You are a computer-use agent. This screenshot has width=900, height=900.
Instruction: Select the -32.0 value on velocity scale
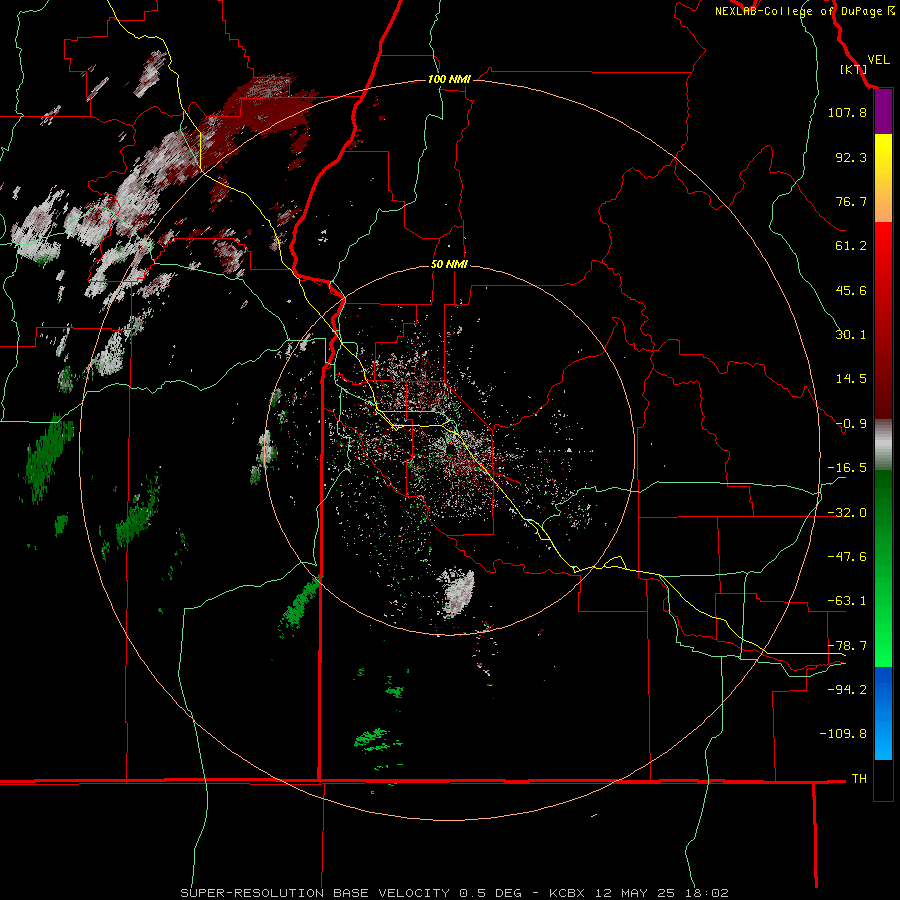(x=847, y=513)
